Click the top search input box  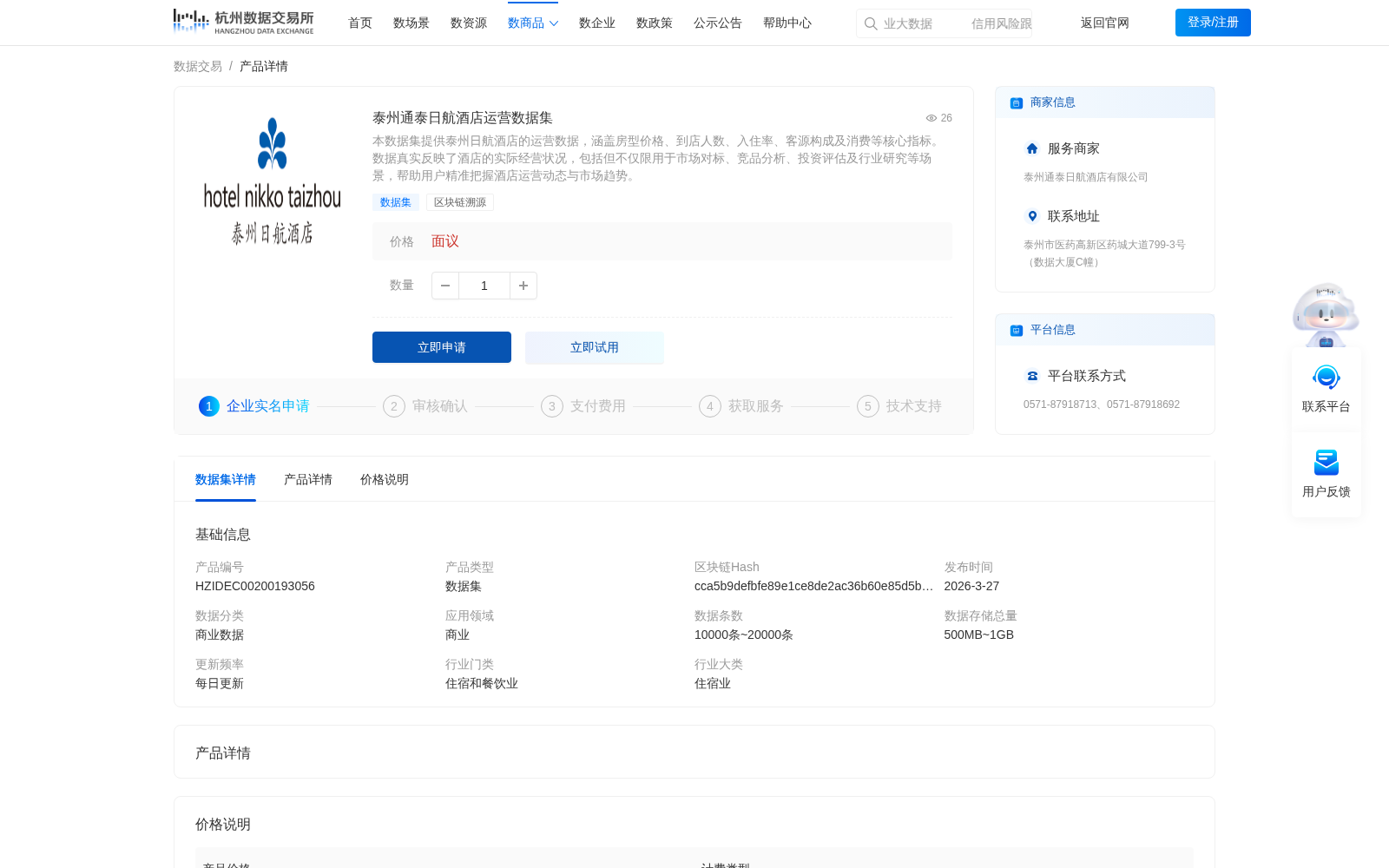944,23
